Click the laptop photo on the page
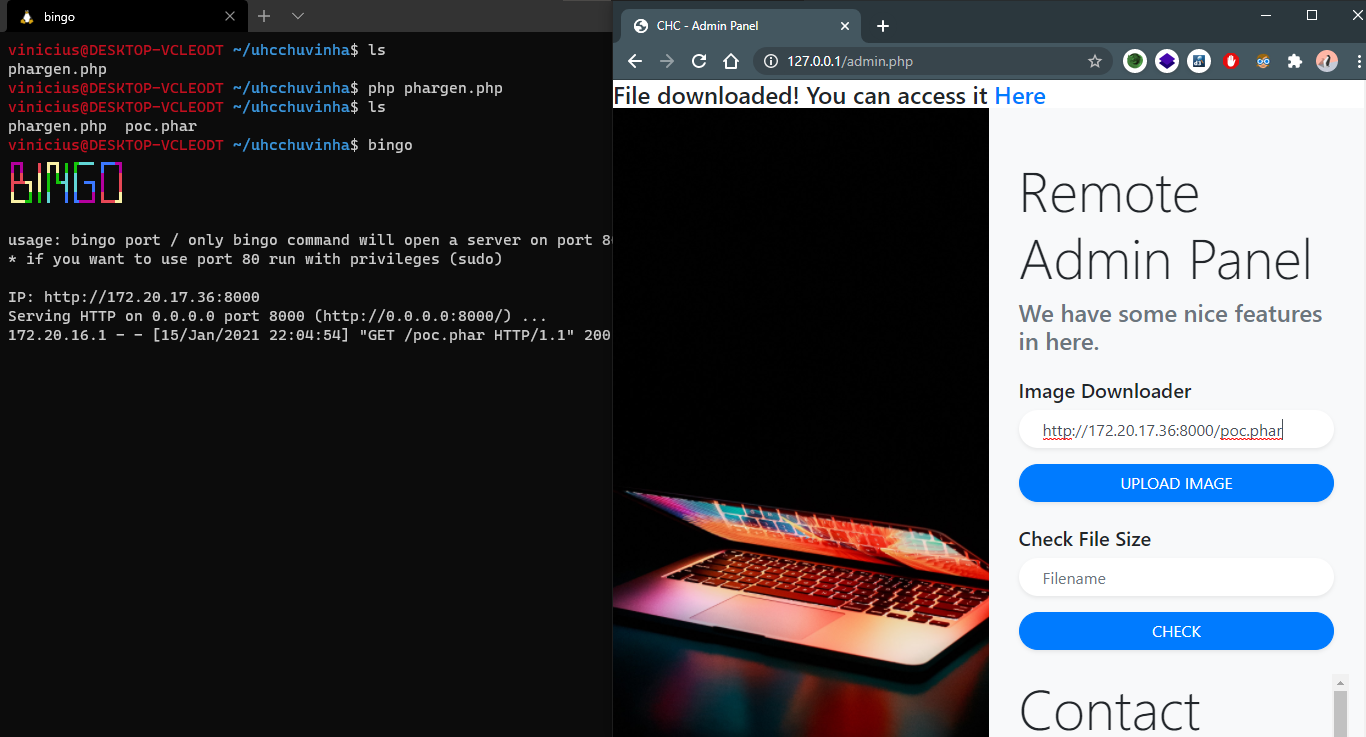 click(x=800, y=422)
